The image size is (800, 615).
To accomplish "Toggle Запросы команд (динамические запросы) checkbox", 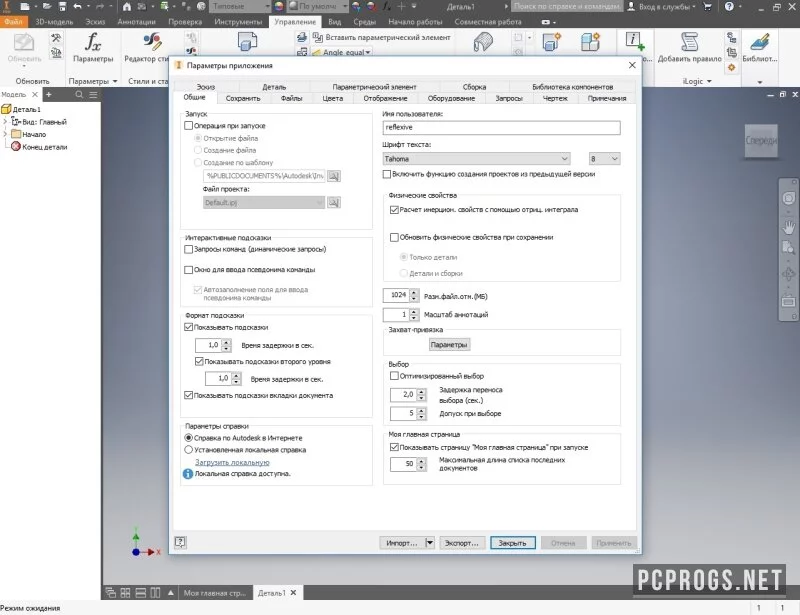I will pyautogui.click(x=188, y=249).
